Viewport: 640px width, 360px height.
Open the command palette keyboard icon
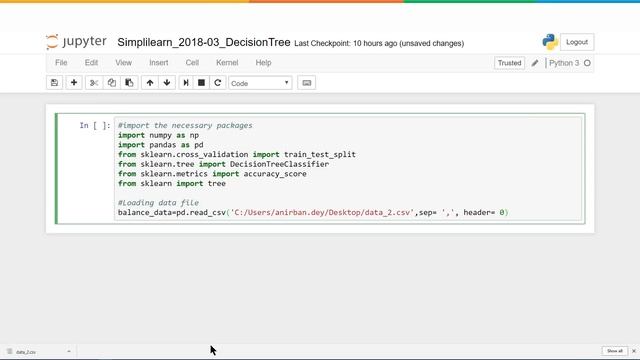pos(307,83)
